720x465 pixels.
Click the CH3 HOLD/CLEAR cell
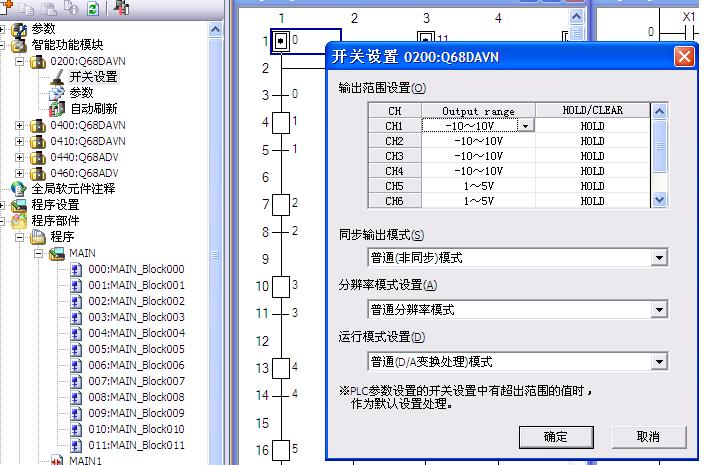tap(592, 156)
